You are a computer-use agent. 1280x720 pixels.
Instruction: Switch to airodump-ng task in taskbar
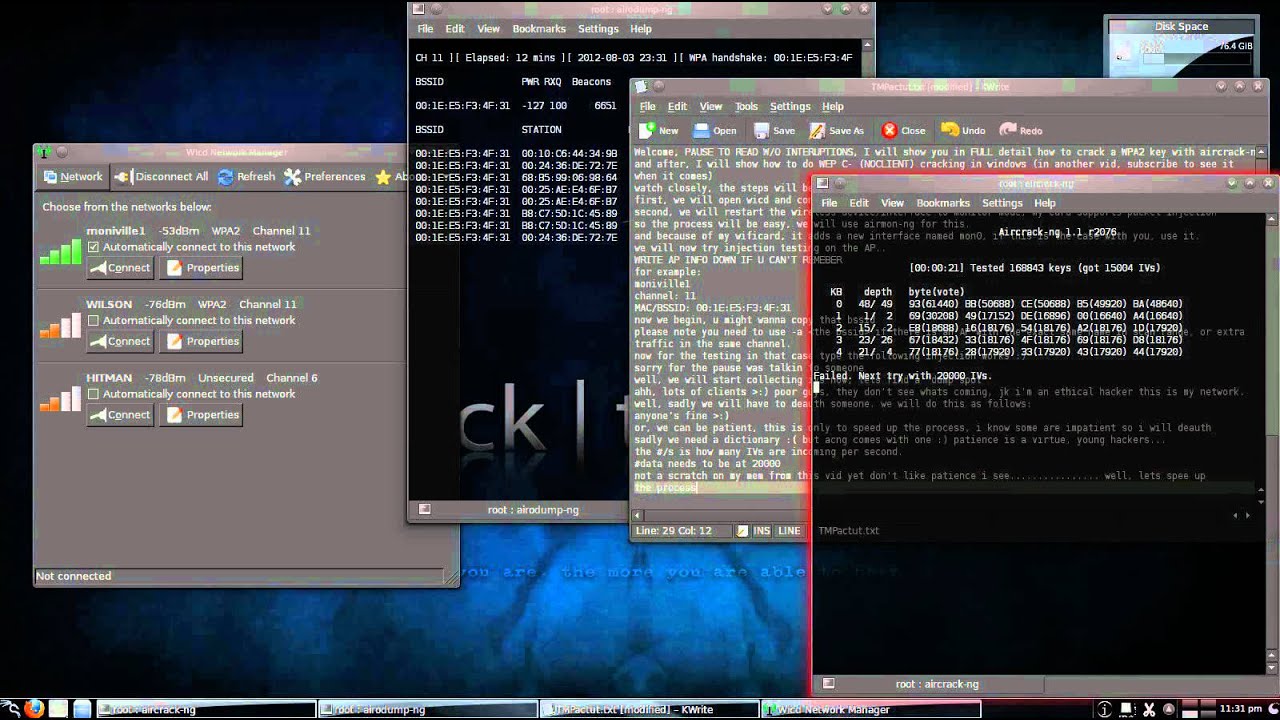click(x=428, y=710)
